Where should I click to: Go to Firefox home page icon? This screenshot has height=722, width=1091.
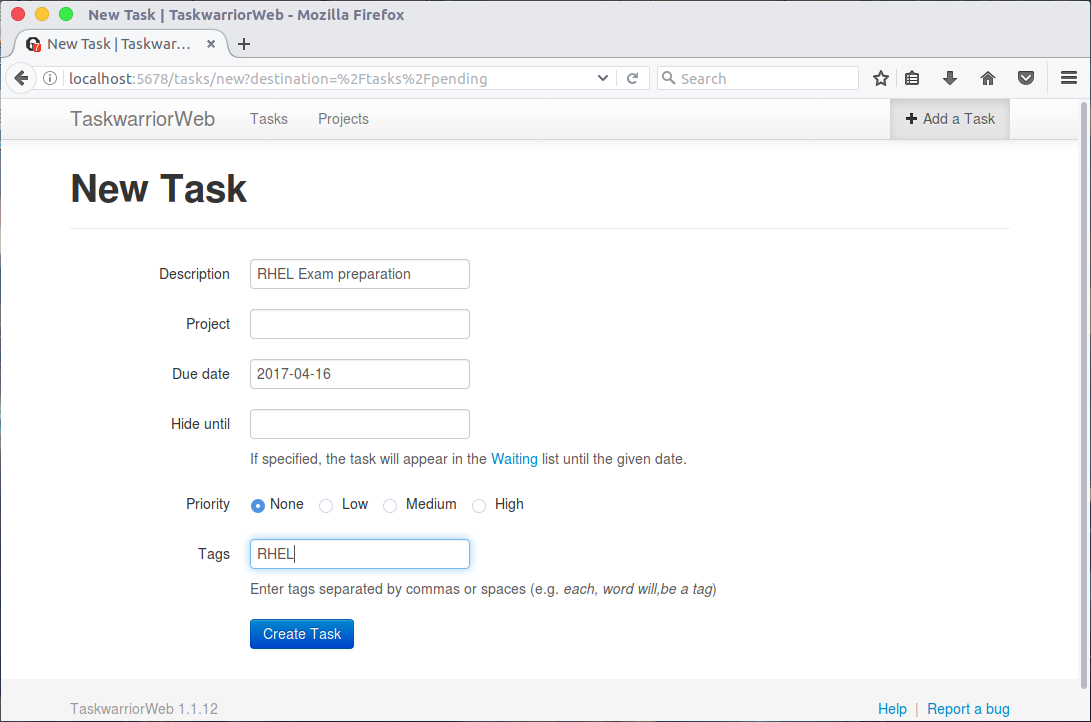(x=987, y=79)
